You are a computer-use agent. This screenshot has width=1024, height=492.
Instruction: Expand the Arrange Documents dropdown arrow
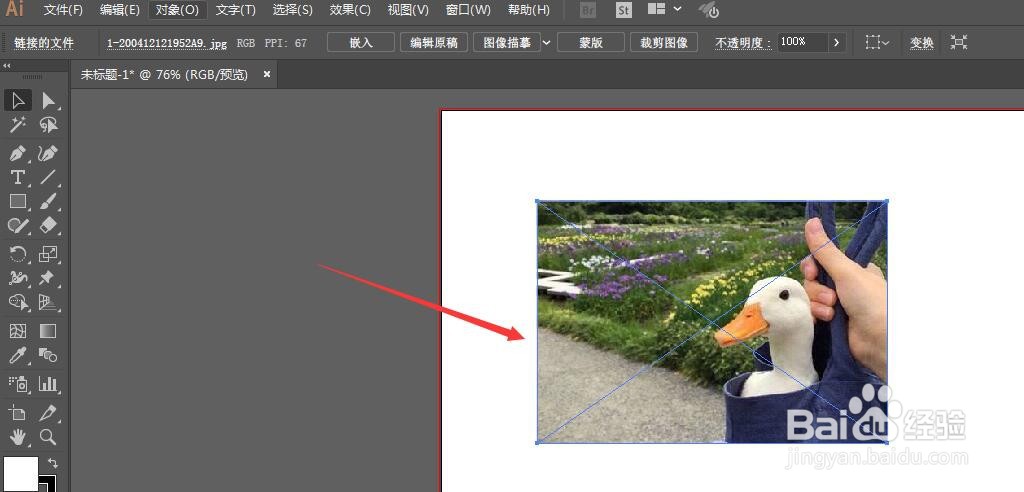pyautogui.click(x=677, y=9)
